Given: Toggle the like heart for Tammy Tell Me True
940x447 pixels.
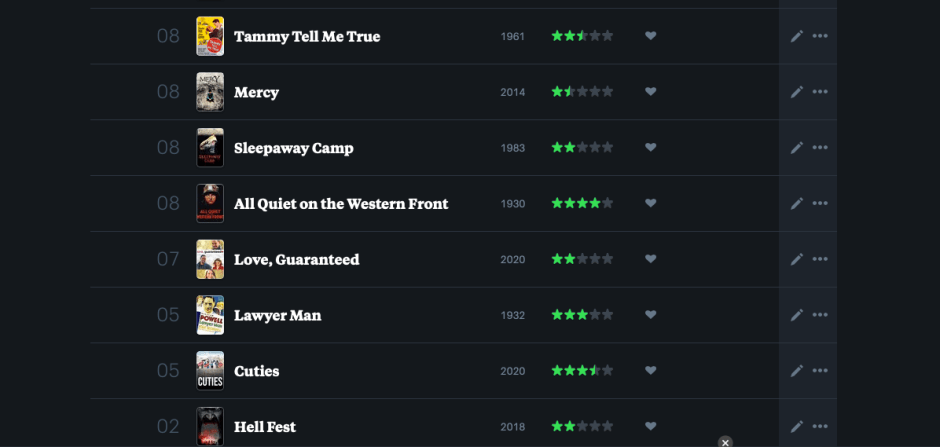Looking at the screenshot, I should coord(650,36).
